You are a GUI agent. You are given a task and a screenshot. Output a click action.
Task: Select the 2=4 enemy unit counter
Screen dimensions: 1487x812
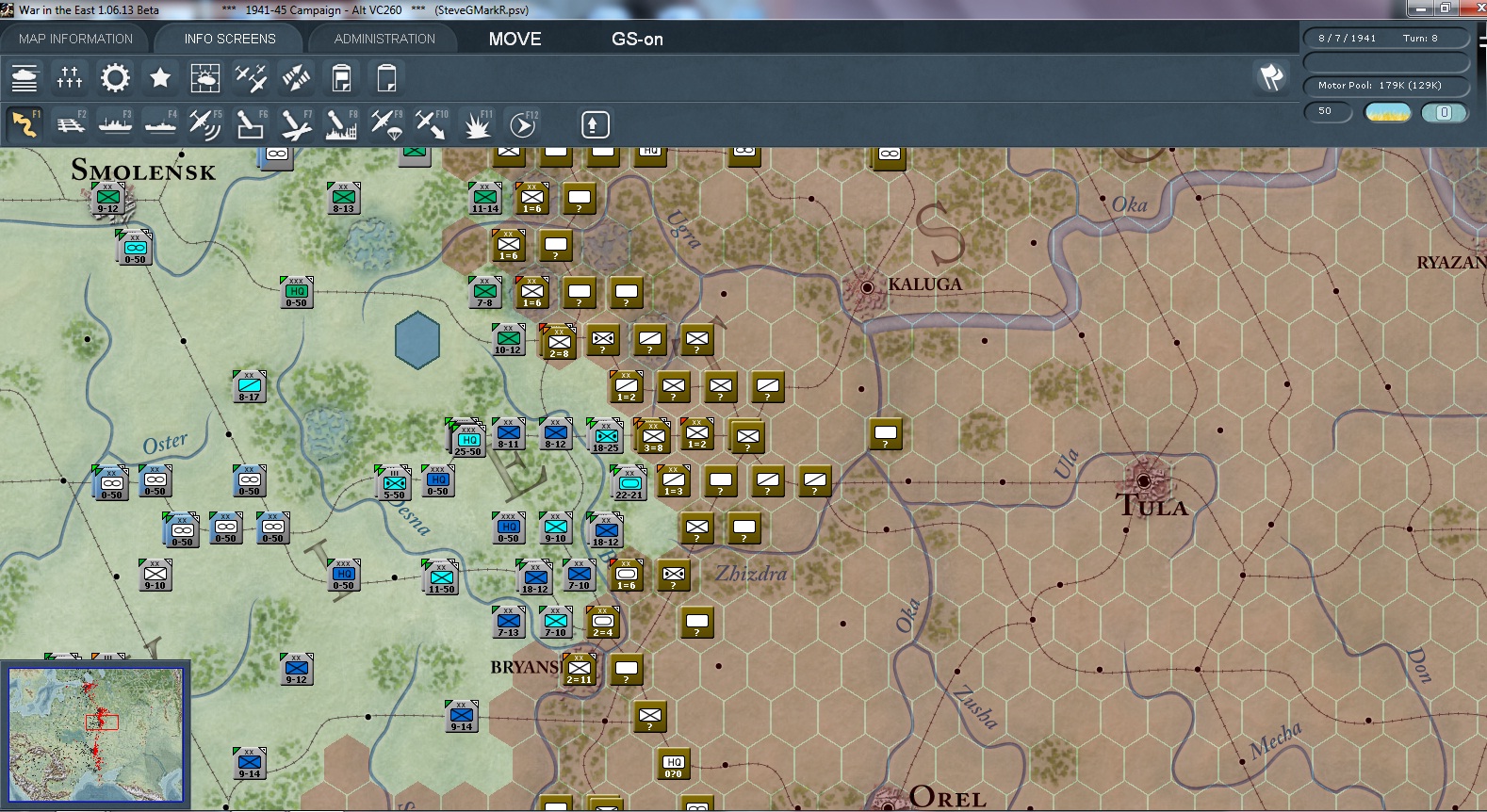(603, 623)
